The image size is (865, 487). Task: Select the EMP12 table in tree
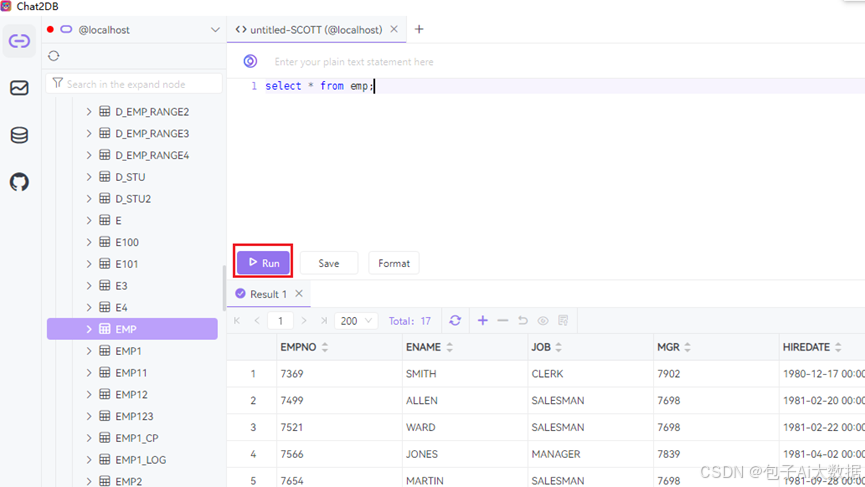pos(131,394)
